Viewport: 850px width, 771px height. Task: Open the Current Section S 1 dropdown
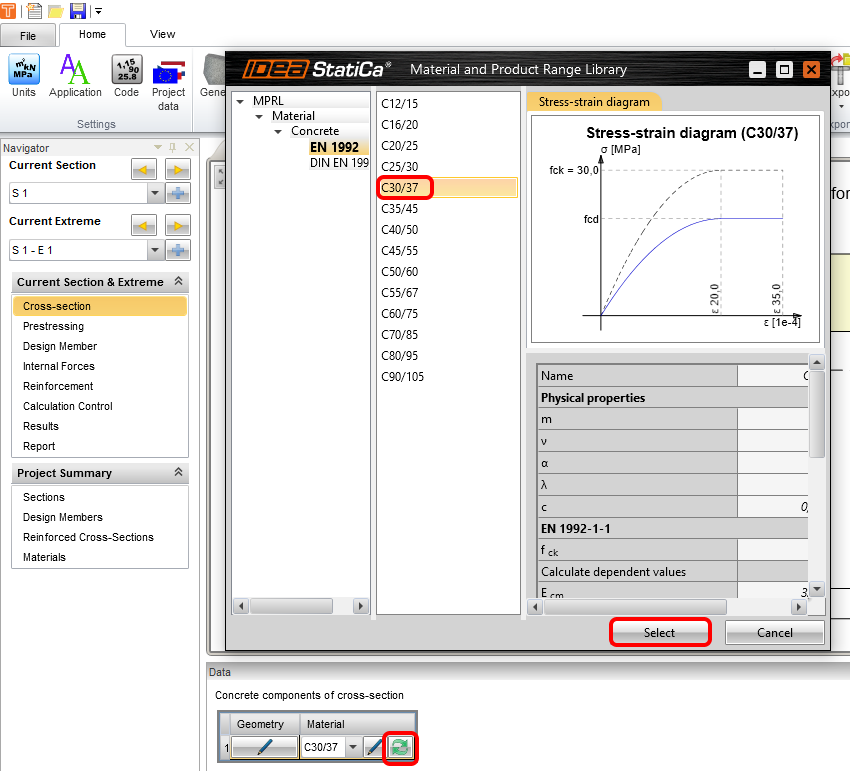(x=154, y=194)
